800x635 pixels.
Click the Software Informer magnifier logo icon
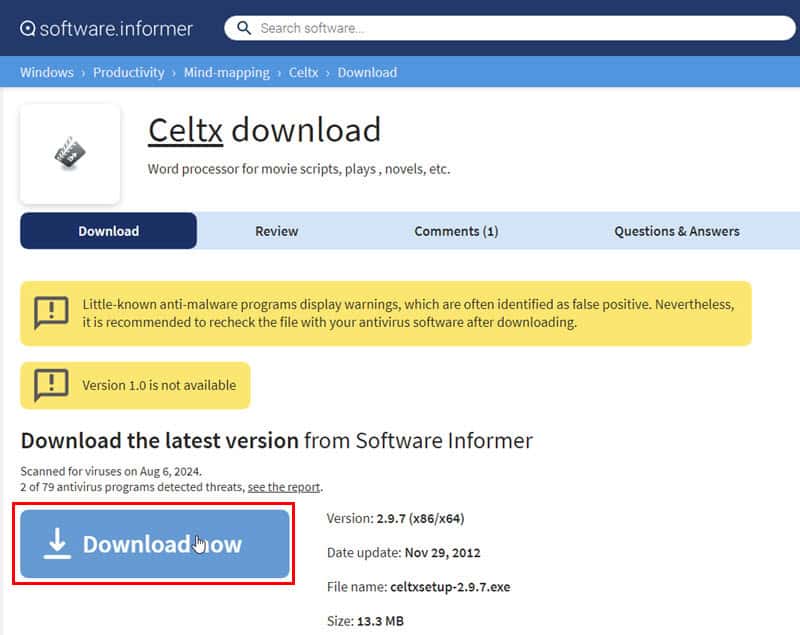(x=28, y=28)
